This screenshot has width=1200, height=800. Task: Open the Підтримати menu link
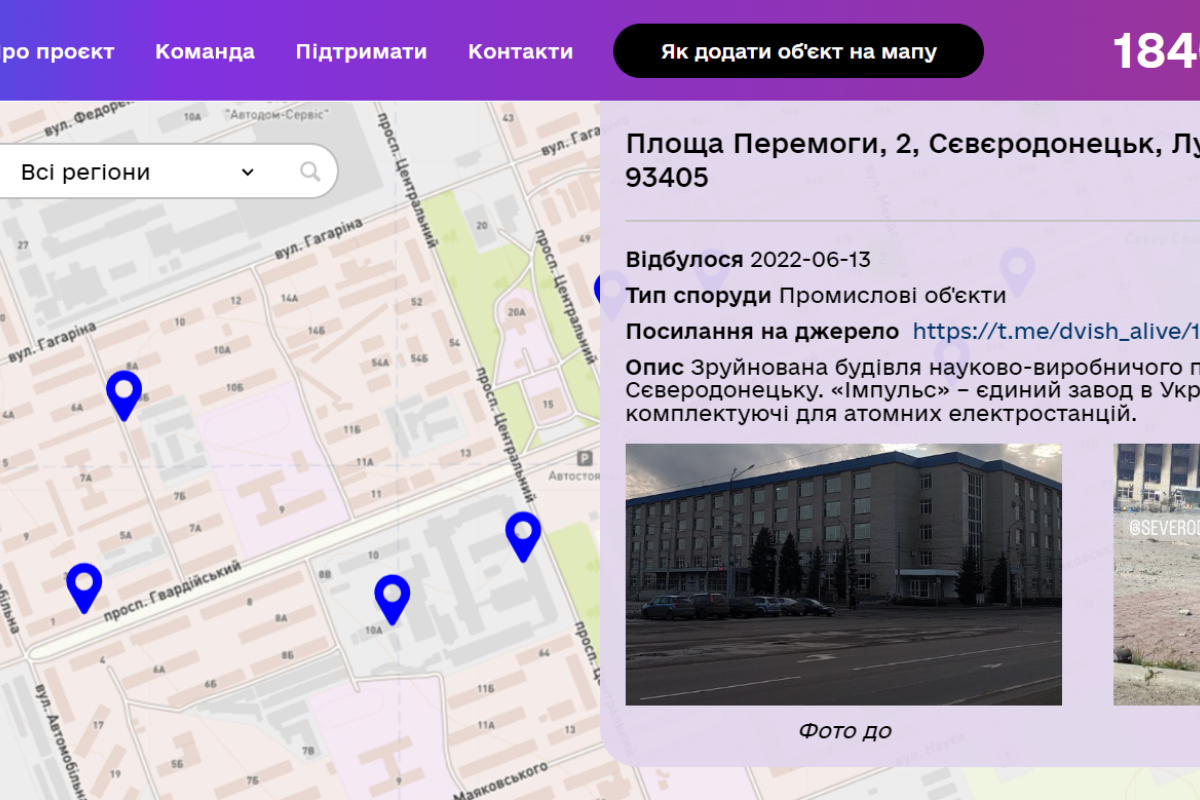point(361,51)
